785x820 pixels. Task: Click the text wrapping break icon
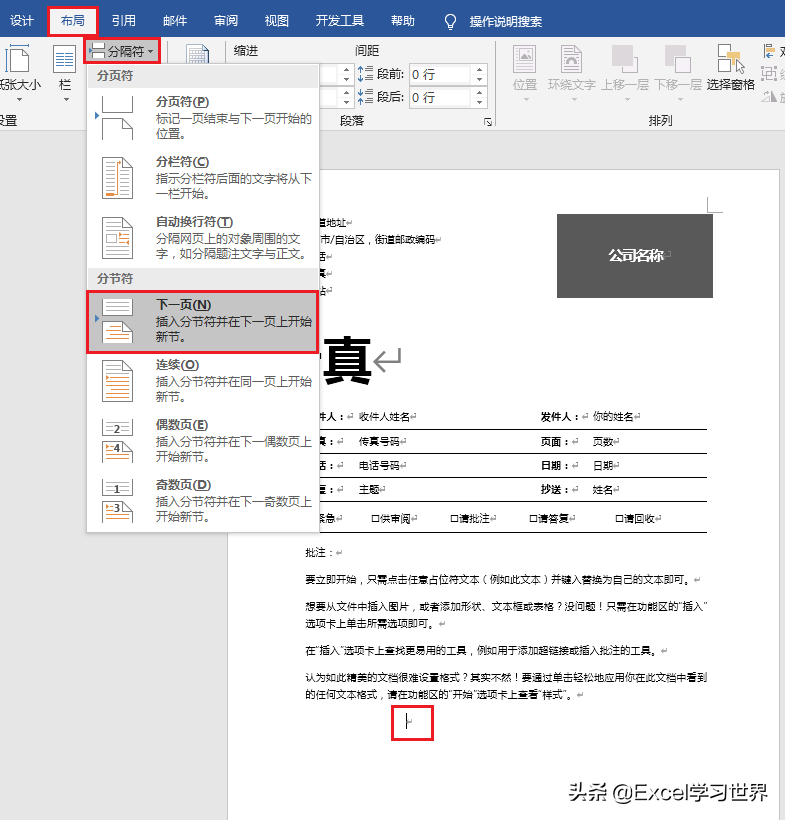tap(117, 238)
